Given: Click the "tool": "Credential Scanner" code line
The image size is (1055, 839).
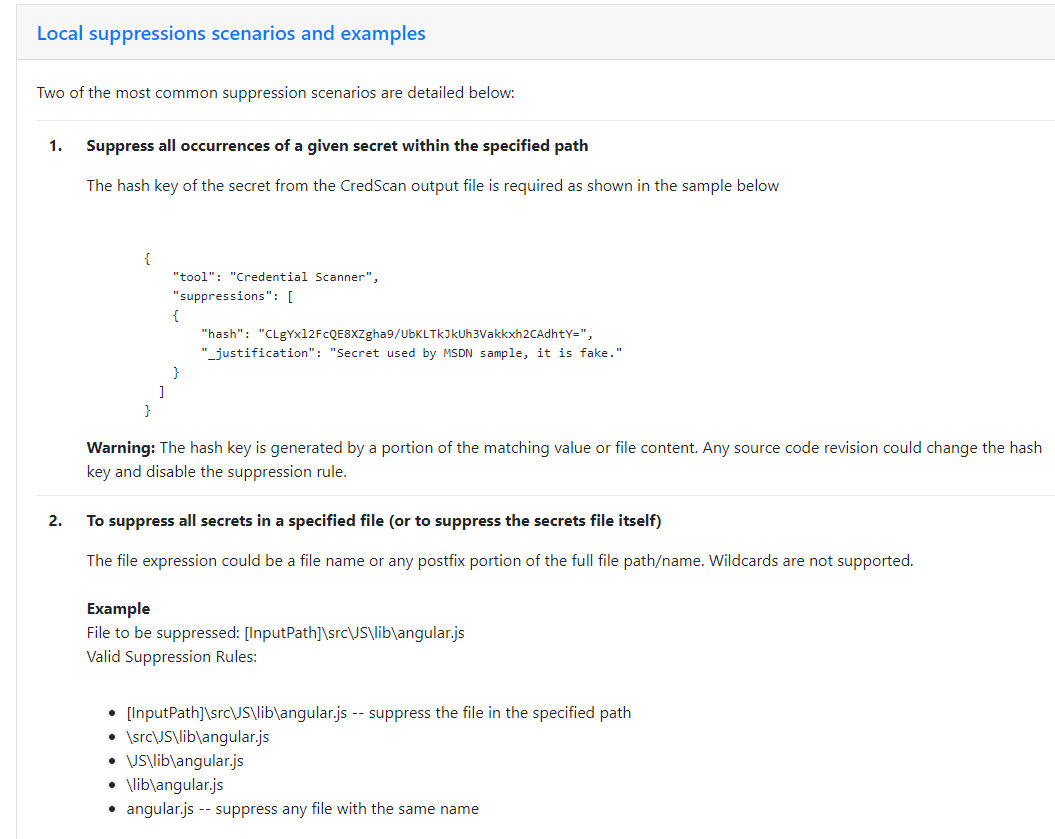Looking at the screenshot, I should (x=276, y=277).
